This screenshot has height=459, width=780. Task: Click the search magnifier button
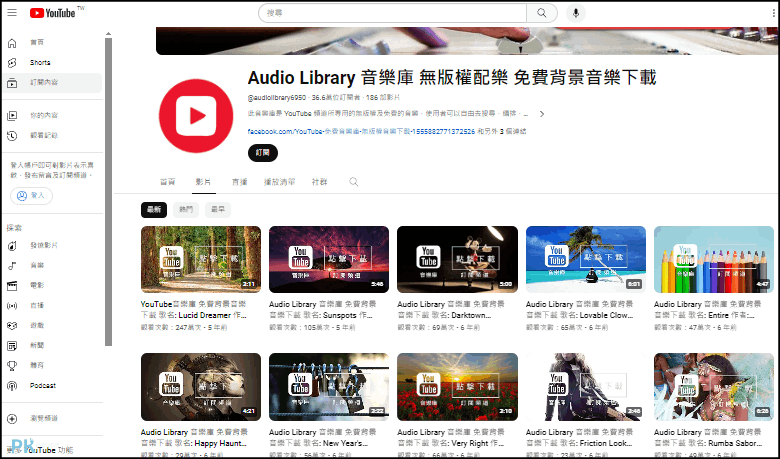542,13
